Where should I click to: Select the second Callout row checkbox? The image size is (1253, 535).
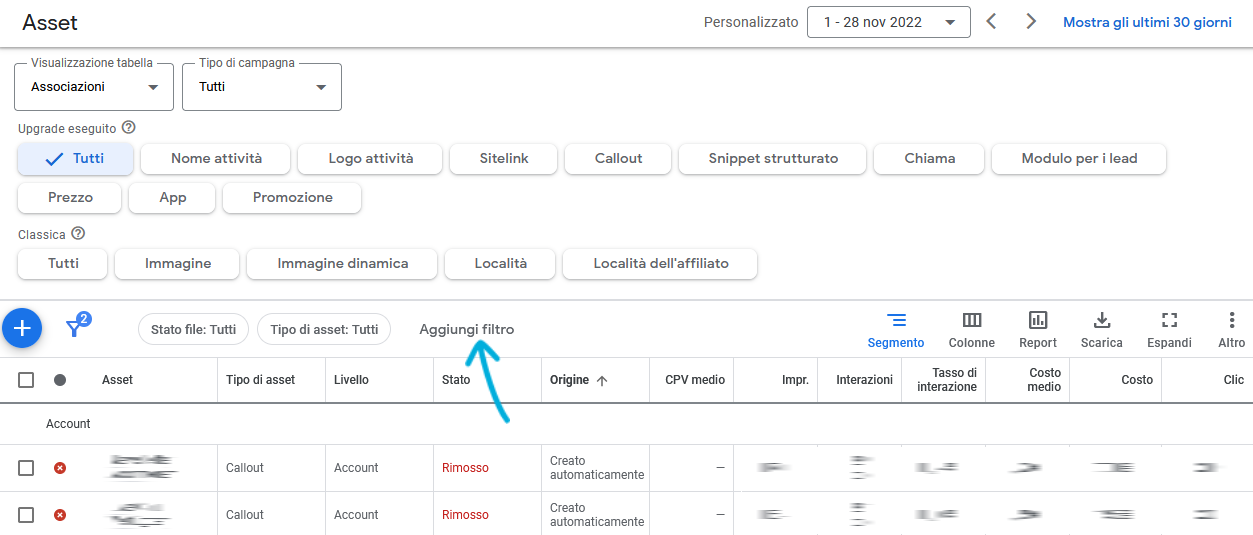[x=26, y=515]
